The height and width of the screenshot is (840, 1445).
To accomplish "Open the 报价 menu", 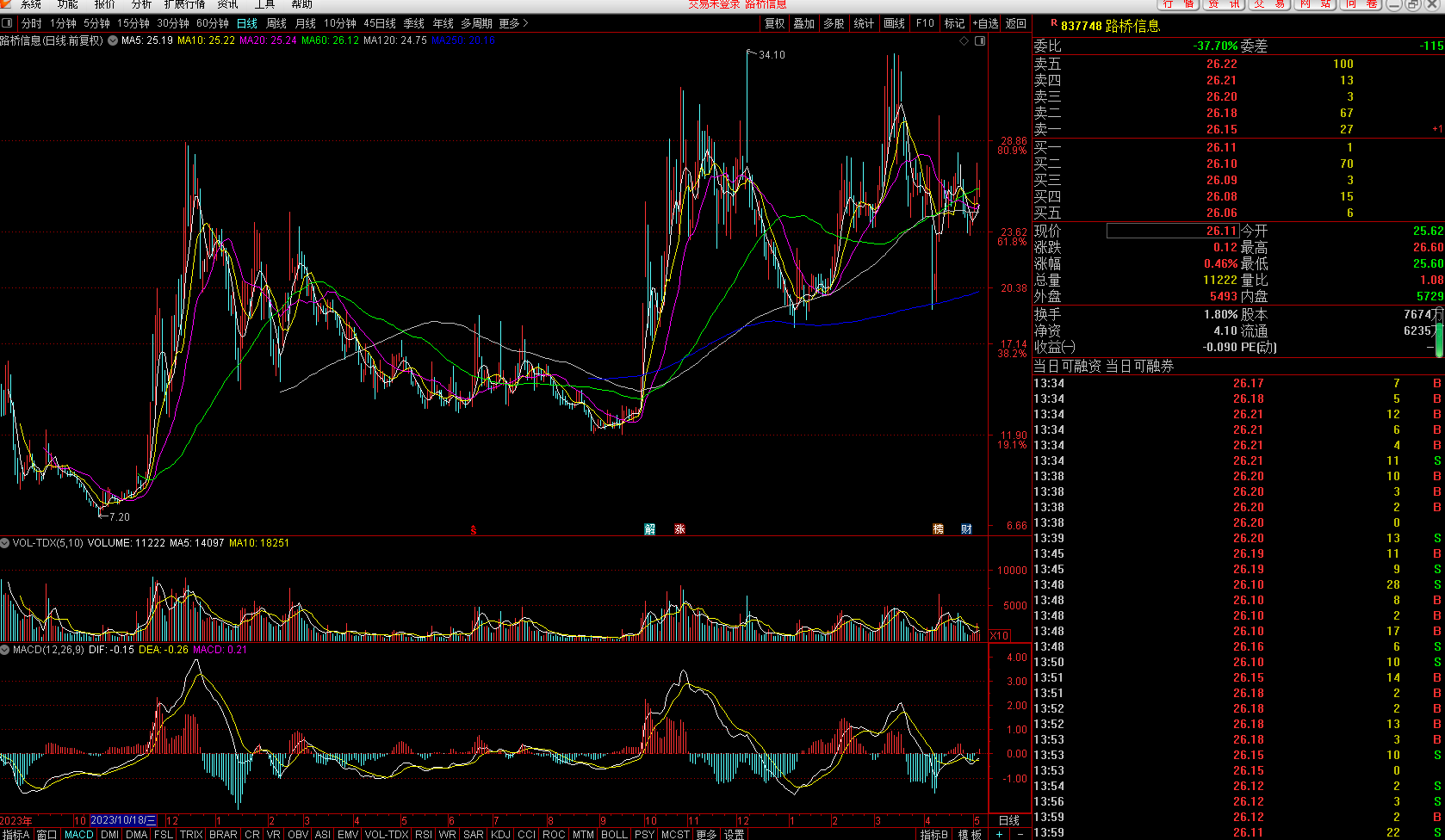I will tap(105, 4).
